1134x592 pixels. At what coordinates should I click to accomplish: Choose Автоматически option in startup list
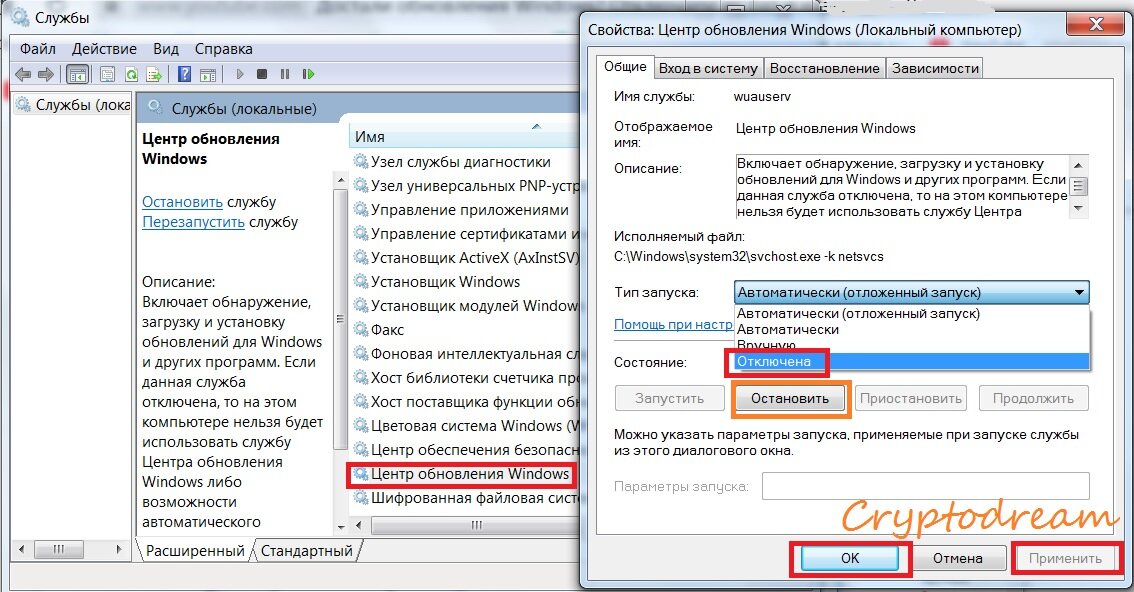[911, 330]
